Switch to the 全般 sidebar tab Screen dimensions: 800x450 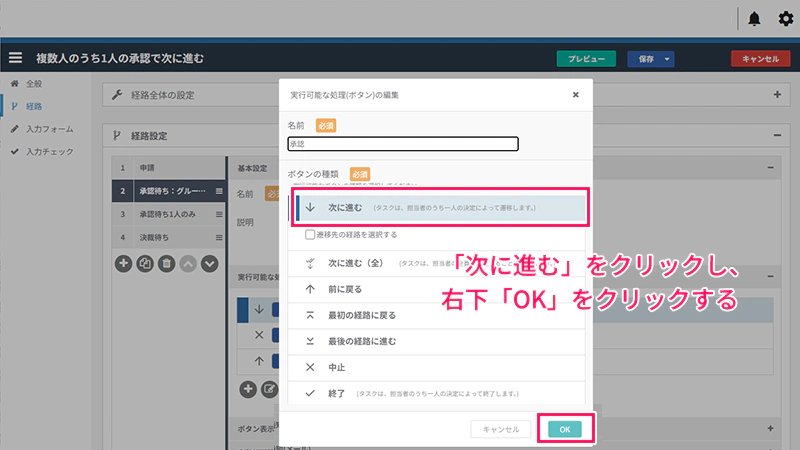[x=34, y=84]
